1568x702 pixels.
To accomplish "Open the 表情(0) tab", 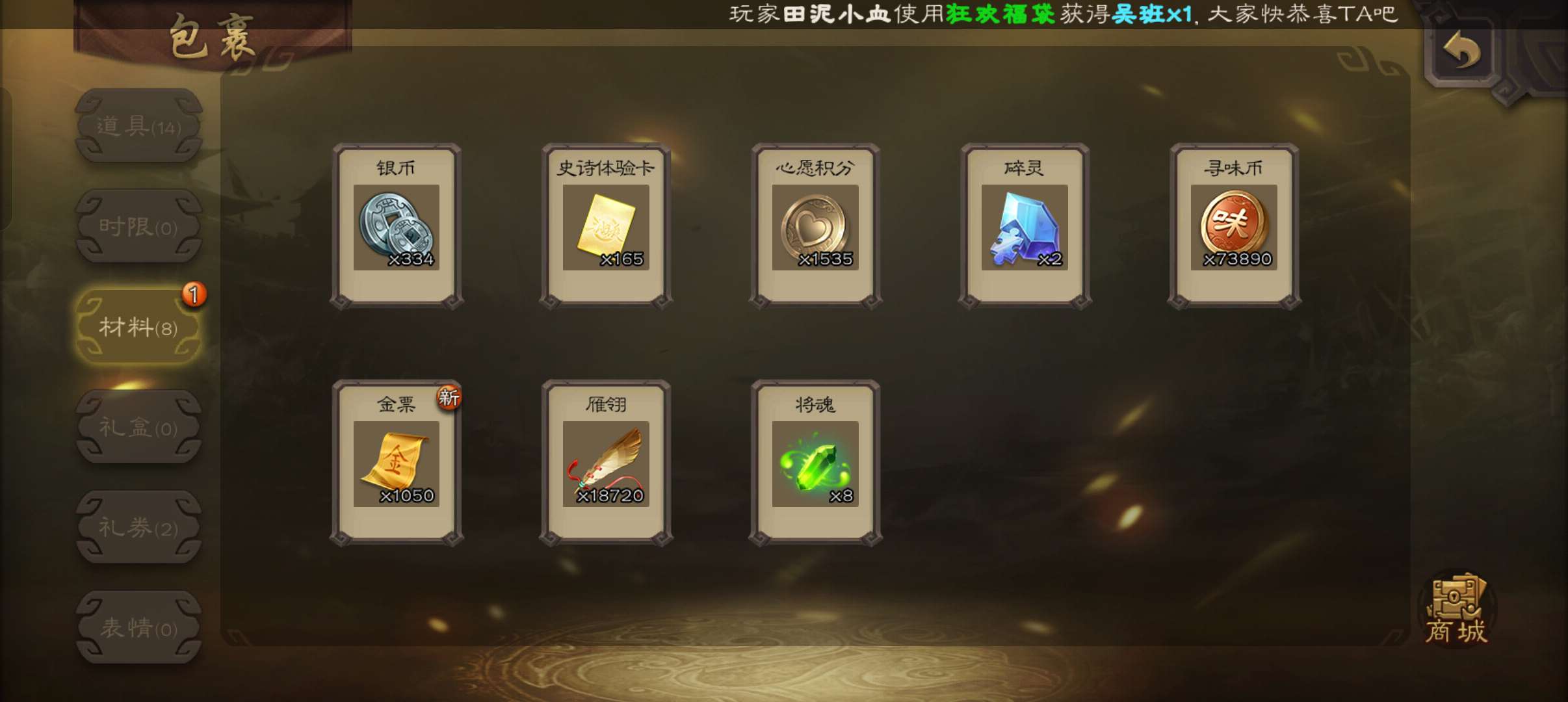I will click(138, 628).
